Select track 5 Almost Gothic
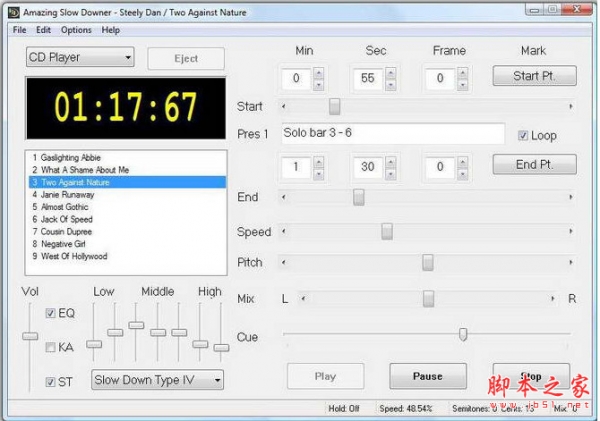The image size is (600, 421). pyautogui.click(x=127, y=207)
